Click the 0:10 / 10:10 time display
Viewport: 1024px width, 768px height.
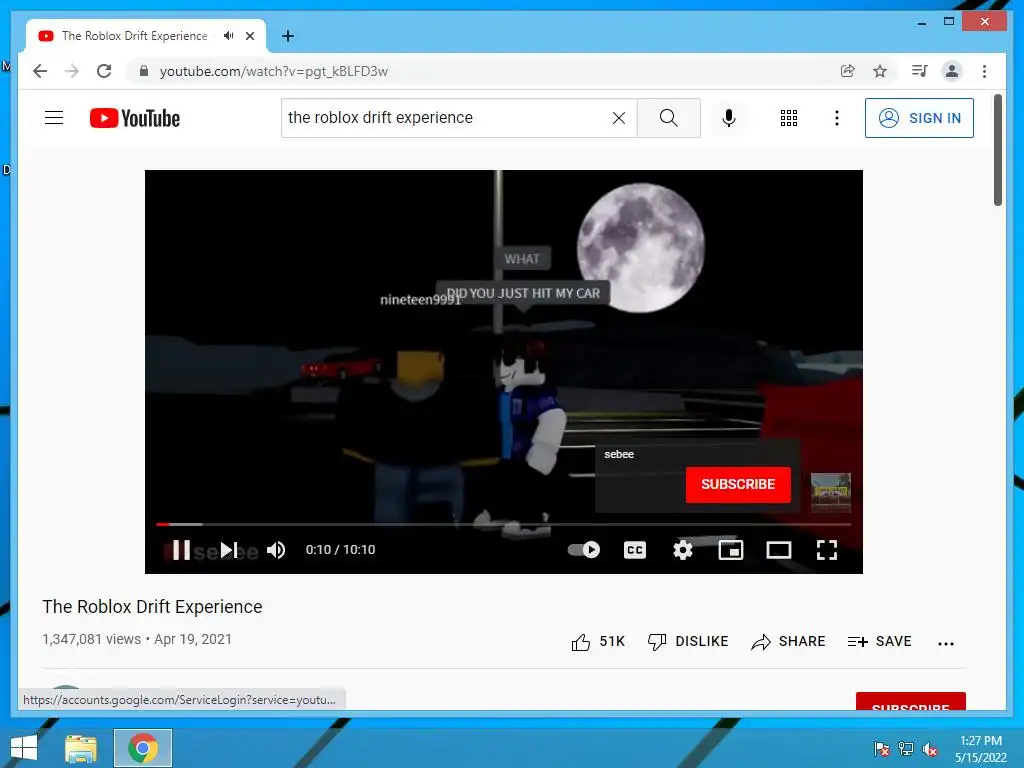[x=340, y=550]
